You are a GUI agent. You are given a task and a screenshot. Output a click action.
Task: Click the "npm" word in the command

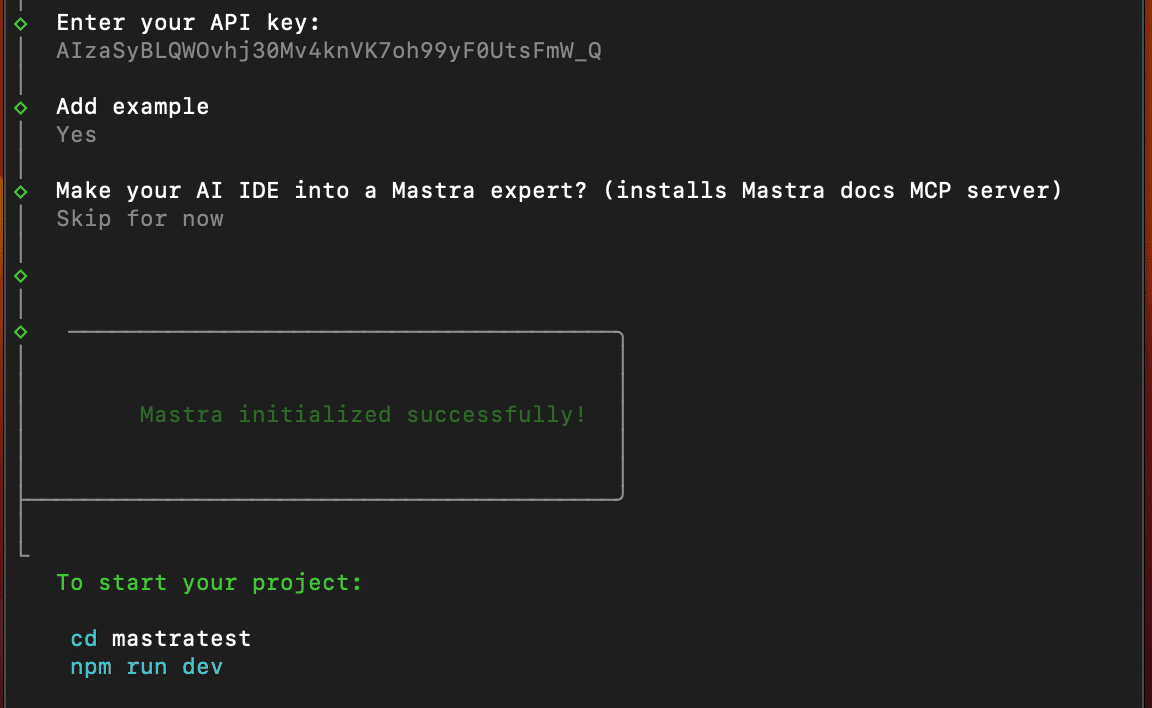pos(91,666)
